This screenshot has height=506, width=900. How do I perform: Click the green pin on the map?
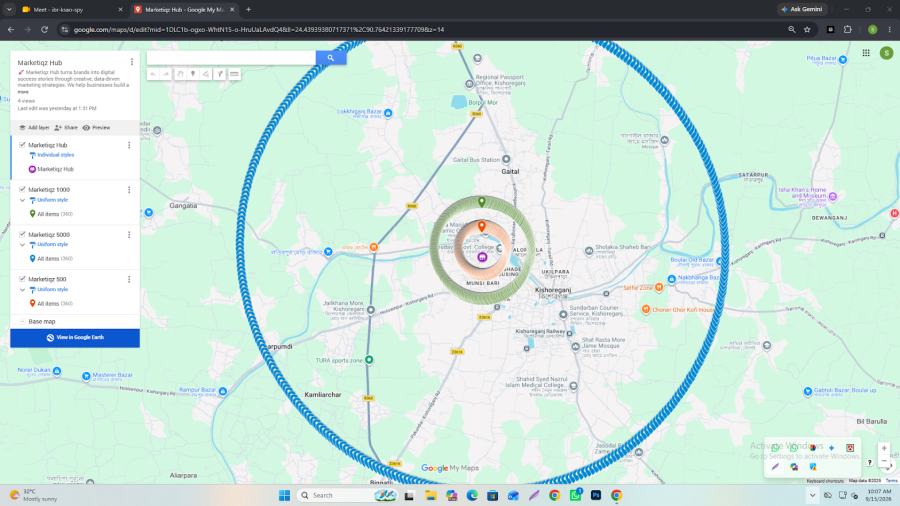coord(482,201)
